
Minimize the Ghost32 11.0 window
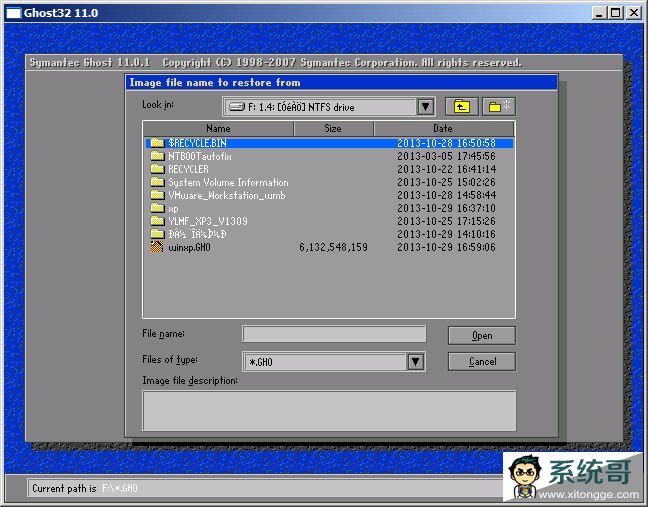coord(598,13)
